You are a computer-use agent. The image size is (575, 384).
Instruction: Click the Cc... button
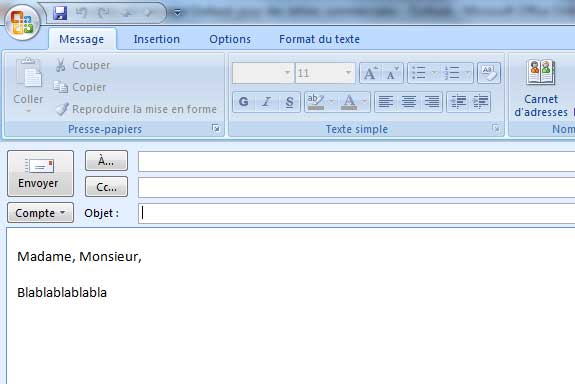coord(106,187)
